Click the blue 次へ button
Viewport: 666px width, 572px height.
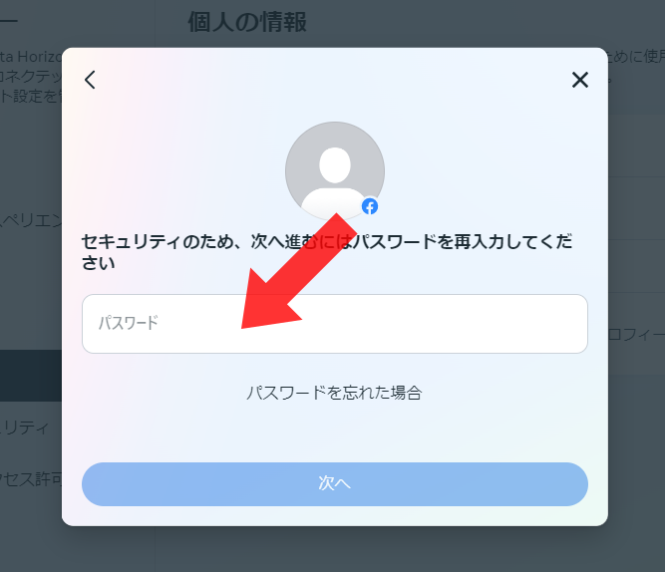click(335, 484)
